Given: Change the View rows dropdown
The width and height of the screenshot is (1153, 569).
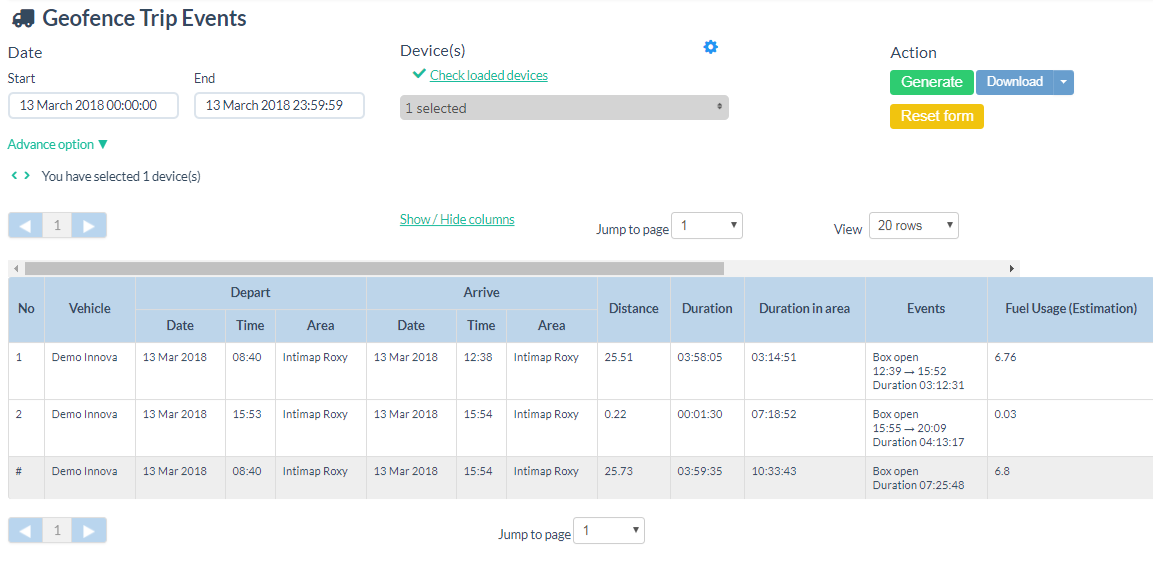Looking at the screenshot, I should click(913, 226).
